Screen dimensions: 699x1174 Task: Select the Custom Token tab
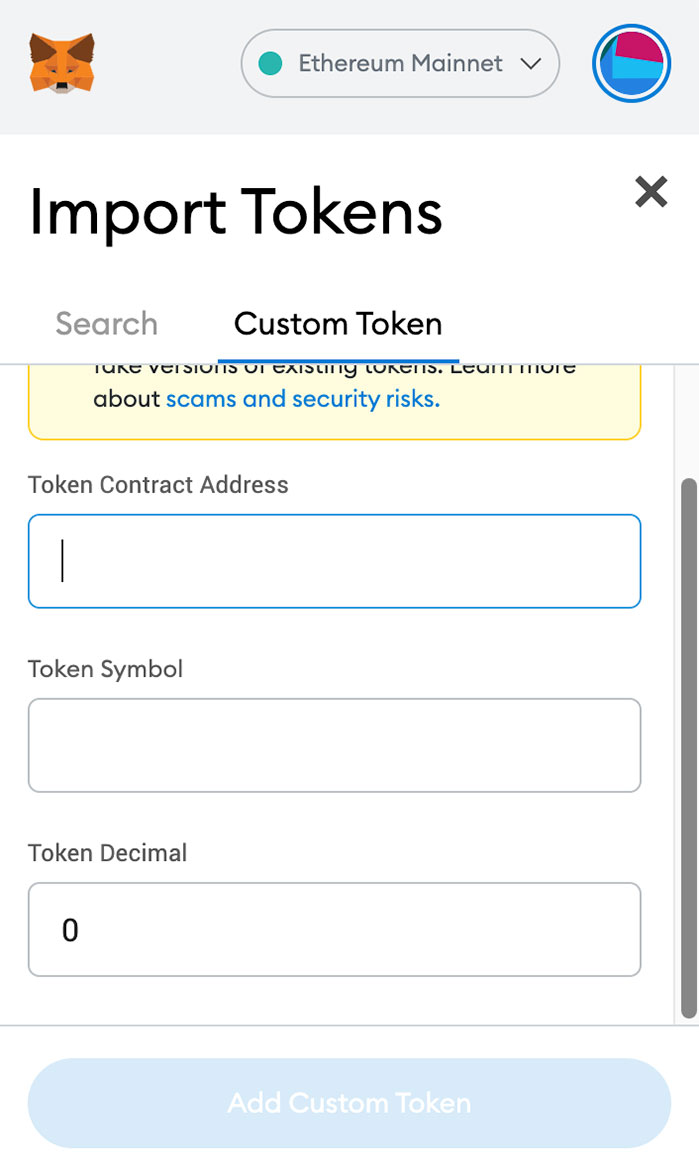[x=338, y=324]
